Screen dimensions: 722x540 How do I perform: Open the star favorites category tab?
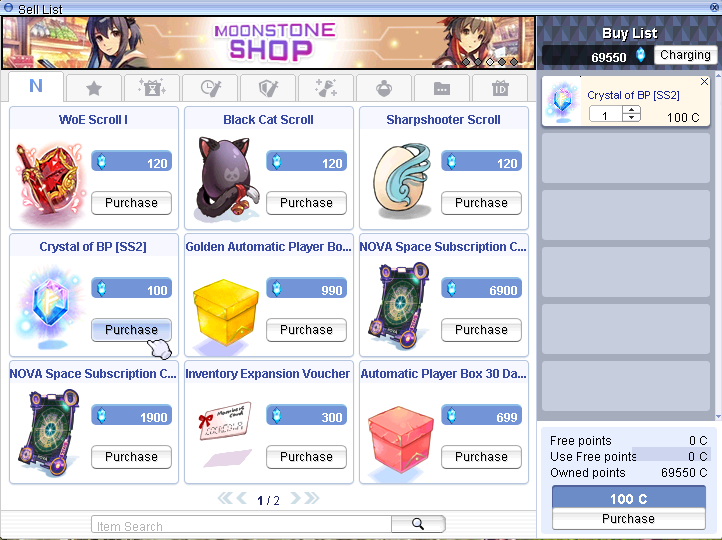(94, 88)
